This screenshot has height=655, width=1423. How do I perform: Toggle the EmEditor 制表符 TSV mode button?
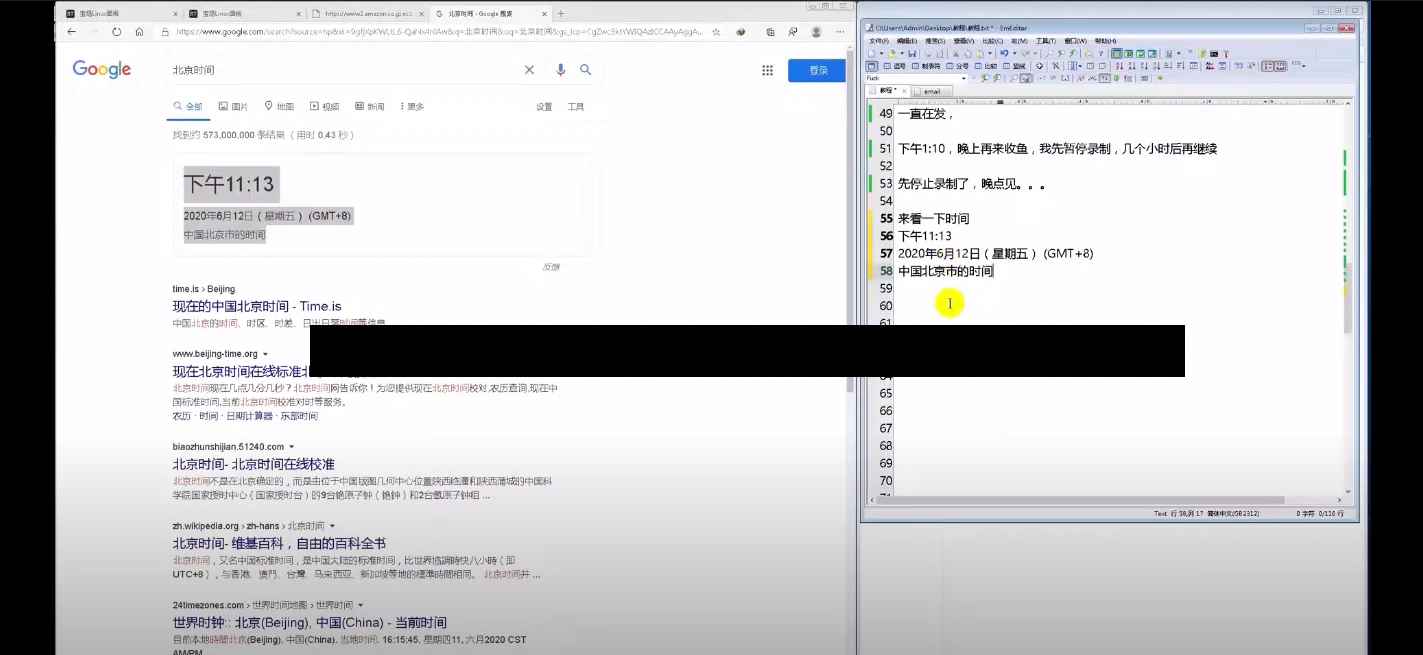tap(925, 66)
